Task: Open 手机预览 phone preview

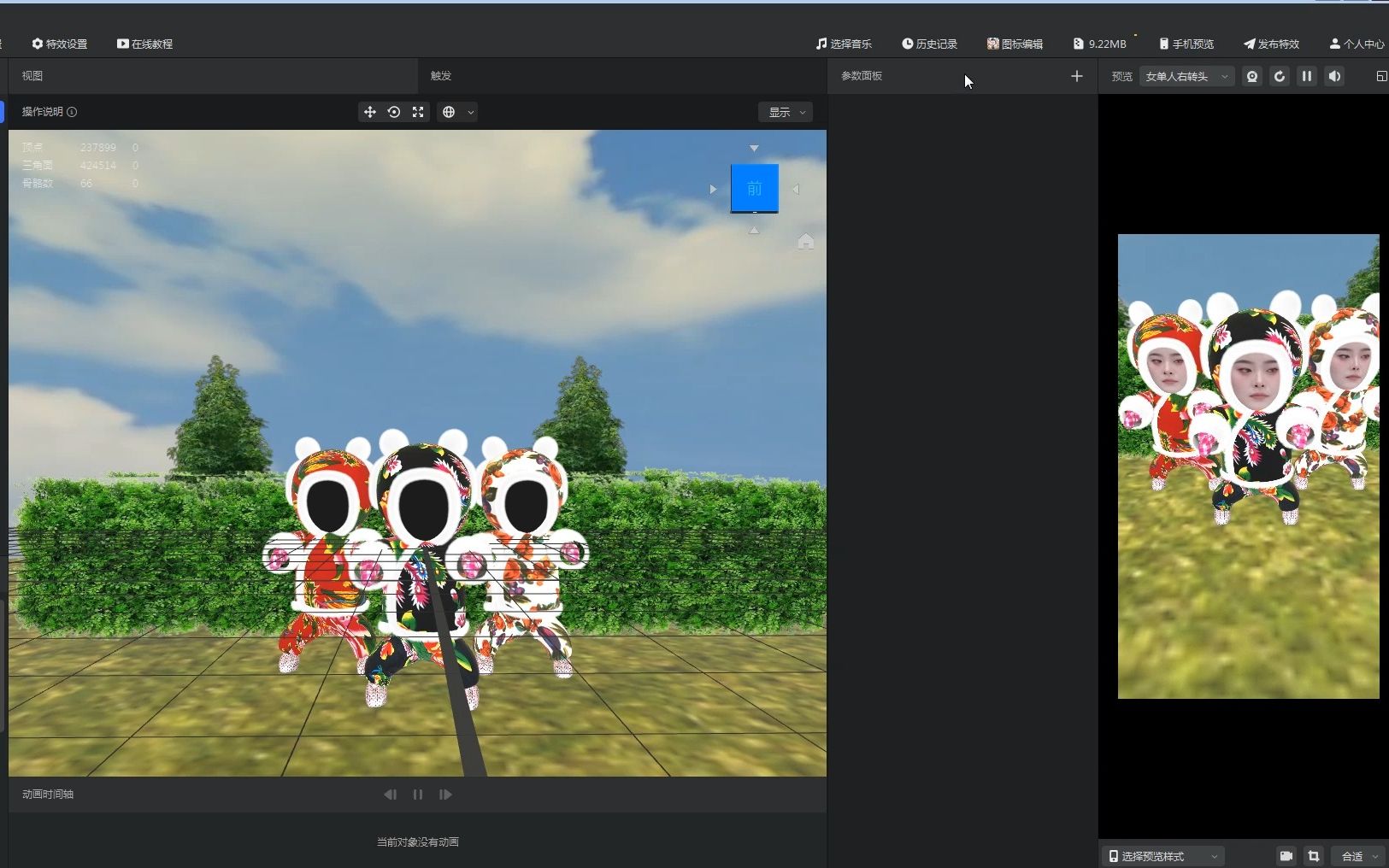Action: pyautogui.click(x=1186, y=44)
